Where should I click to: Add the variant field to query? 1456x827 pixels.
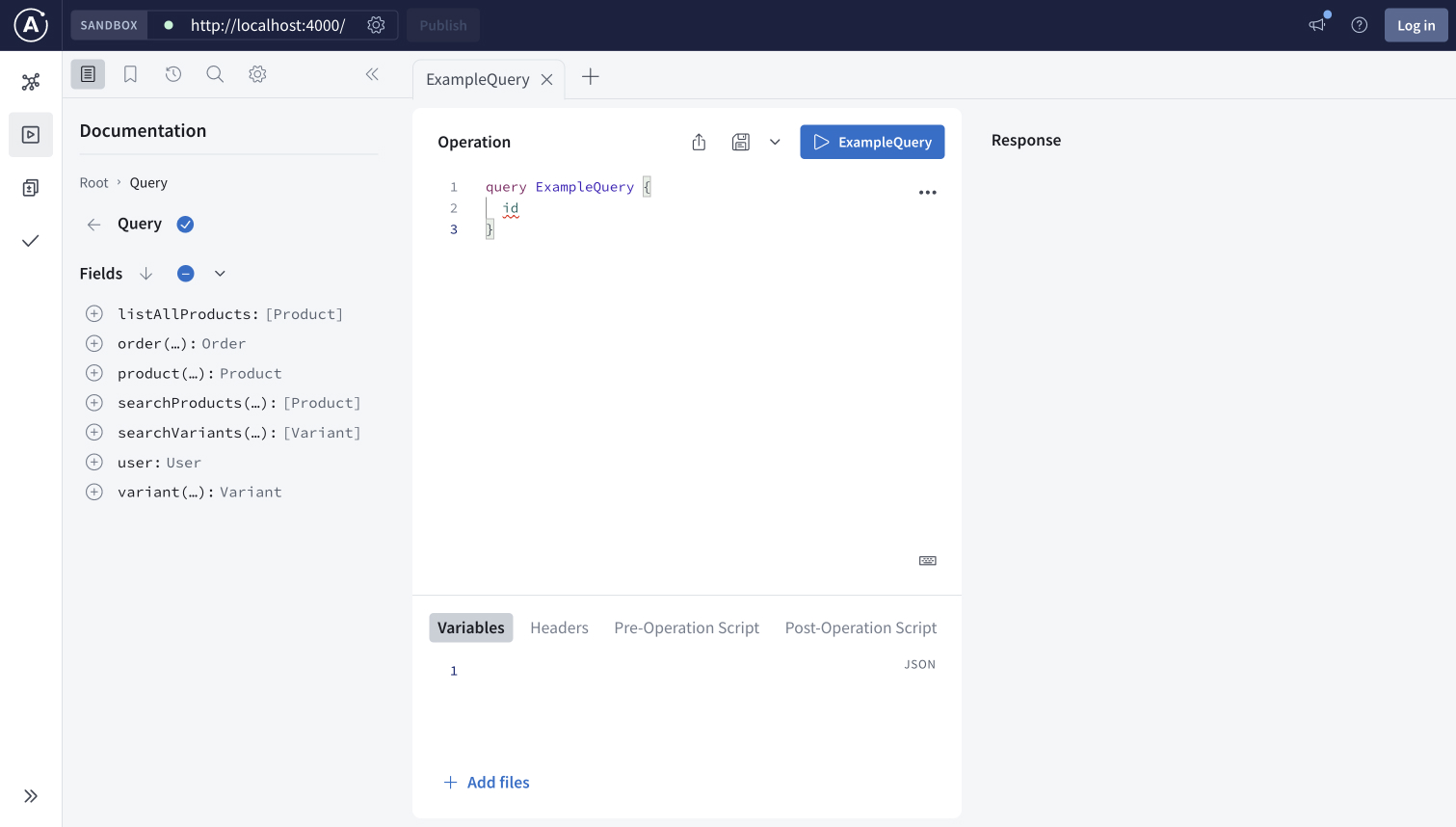tap(94, 492)
